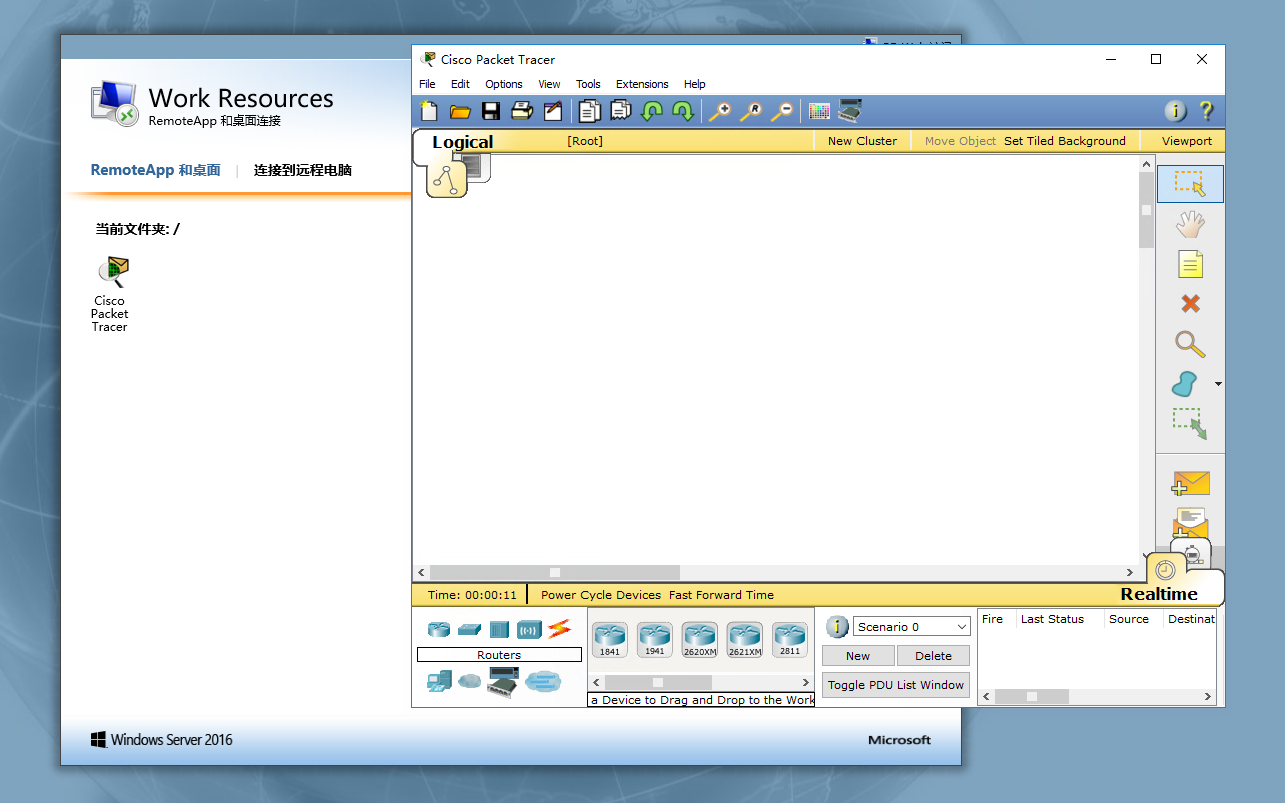Select the WAN Emulation cloud icon
The image size is (1285, 803).
469,682
